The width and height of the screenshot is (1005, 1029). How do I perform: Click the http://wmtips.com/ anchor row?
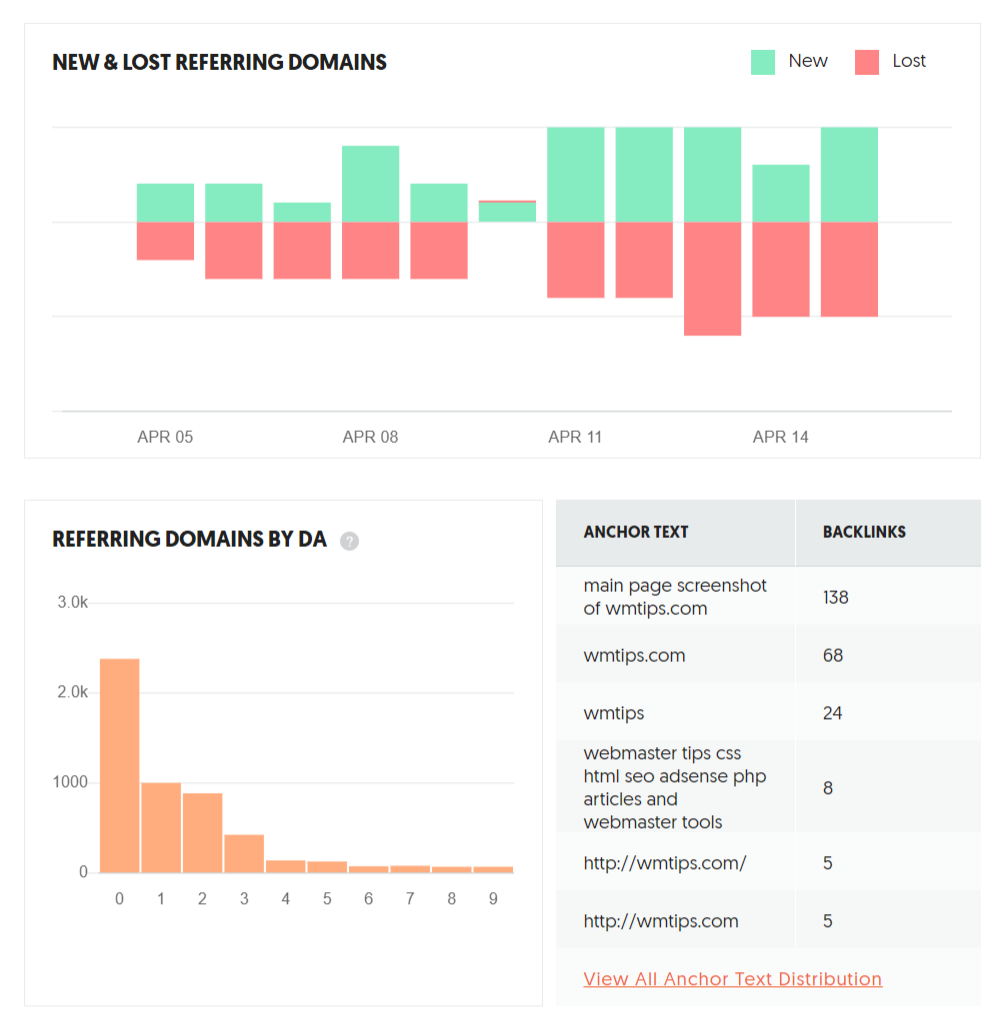pos(660,863)
